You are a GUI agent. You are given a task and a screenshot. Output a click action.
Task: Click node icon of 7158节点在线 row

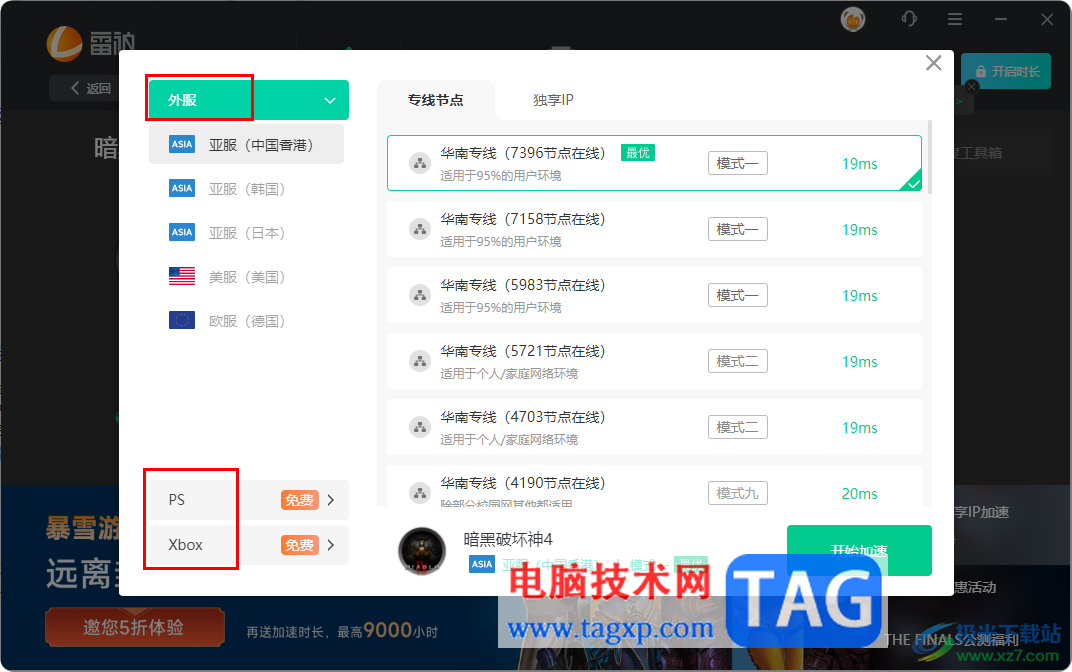420,229
